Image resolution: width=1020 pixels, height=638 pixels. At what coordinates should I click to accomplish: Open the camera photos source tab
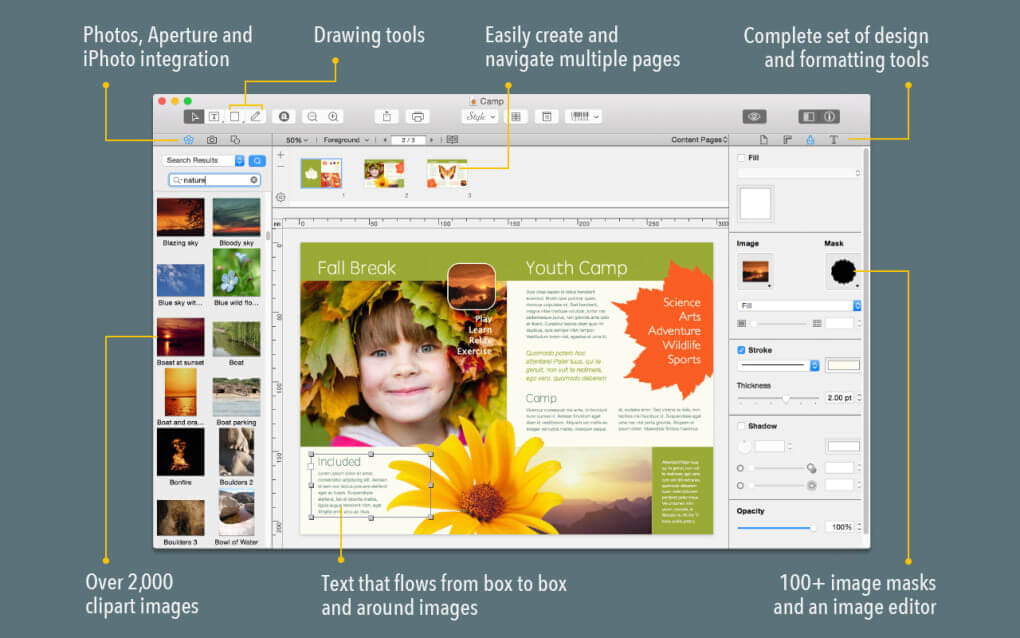click(212, 140)
